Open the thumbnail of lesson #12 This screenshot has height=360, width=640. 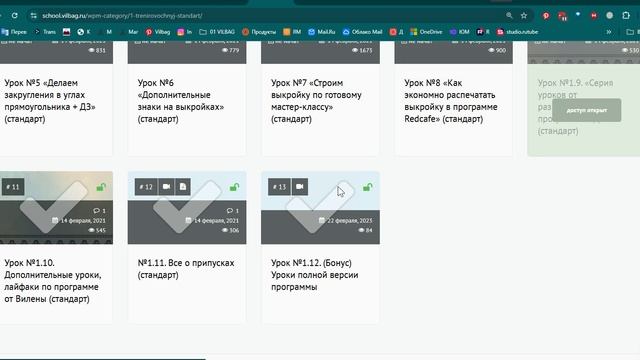pyautogui.click(x=187, y=208)
